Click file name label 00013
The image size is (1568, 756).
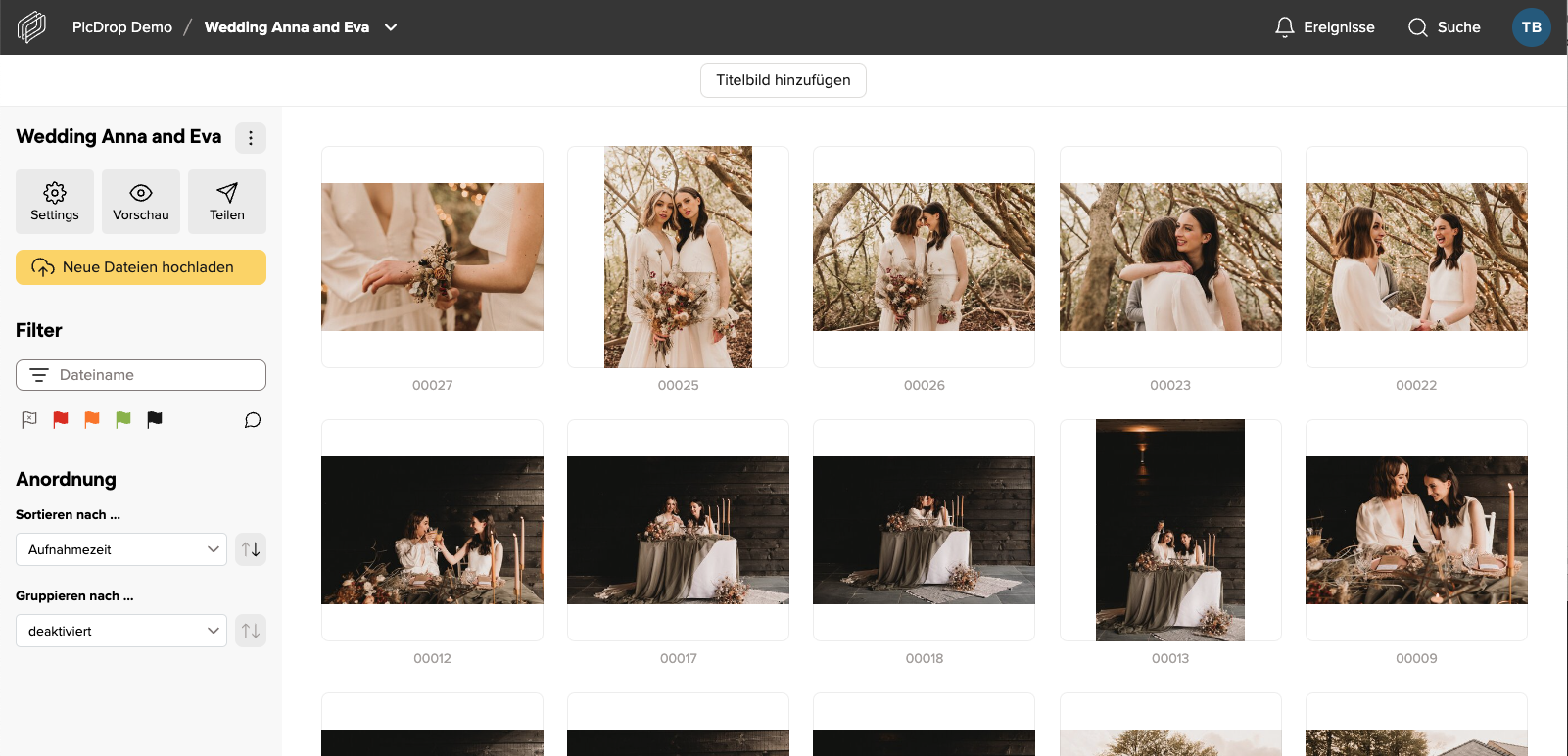coord(1170,659)
